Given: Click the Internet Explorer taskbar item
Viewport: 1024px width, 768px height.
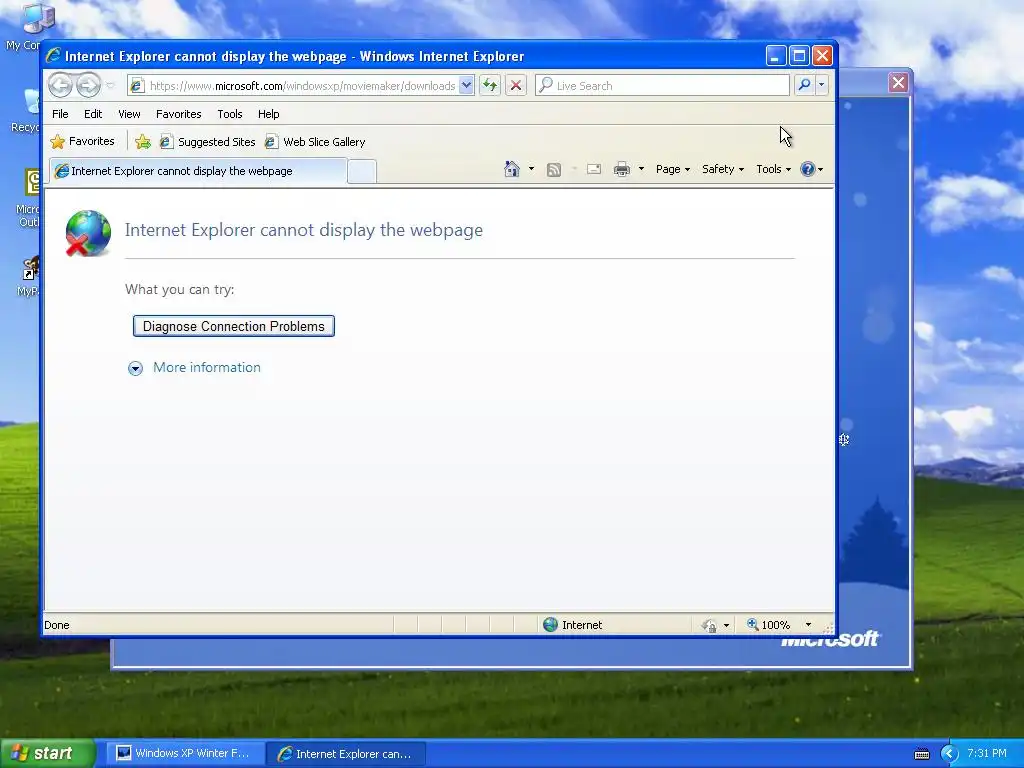Looking at the screenshot, I should (x=346, y=754).
